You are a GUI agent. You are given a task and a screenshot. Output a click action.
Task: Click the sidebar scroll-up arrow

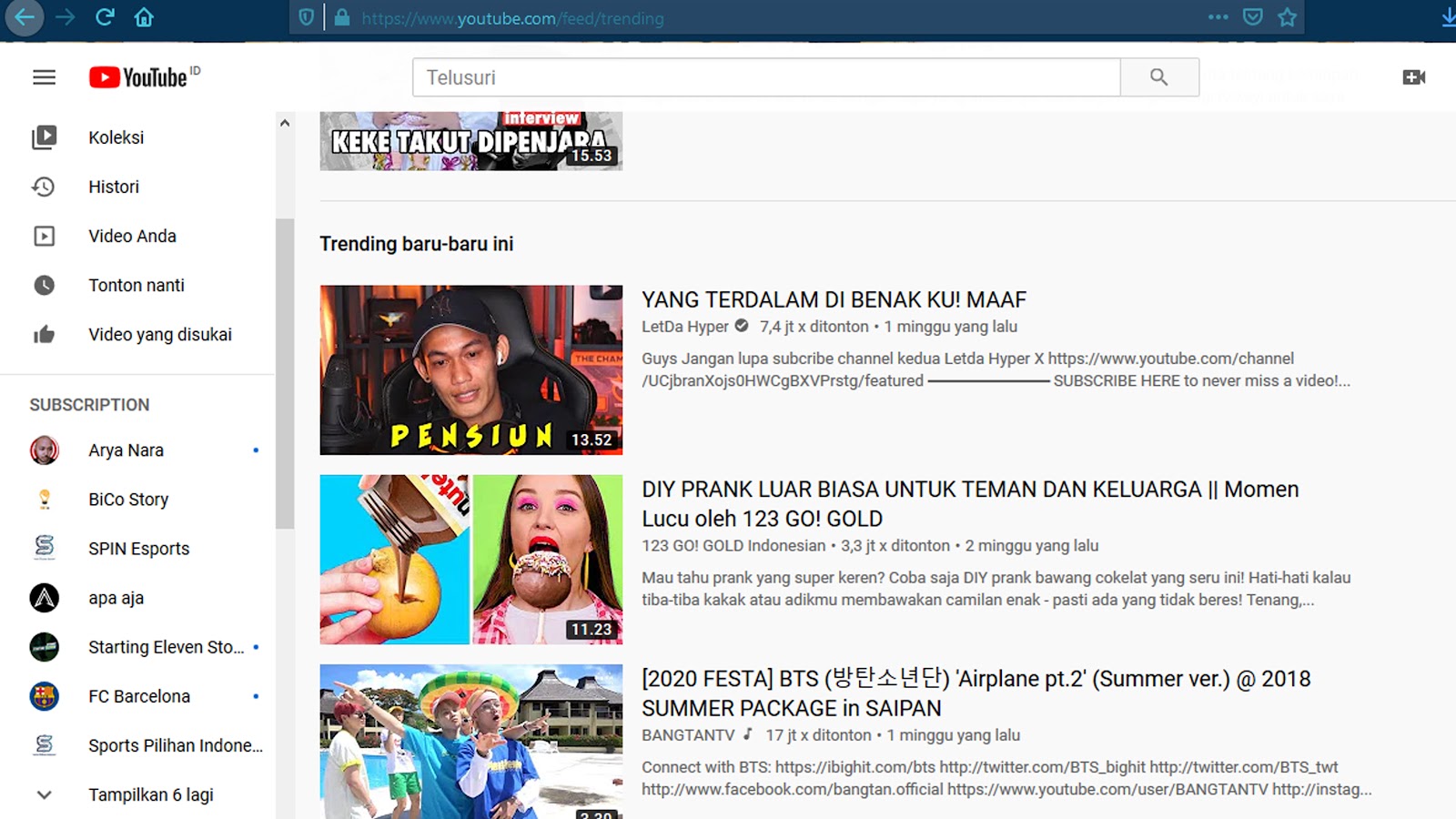tap(285, 123)
